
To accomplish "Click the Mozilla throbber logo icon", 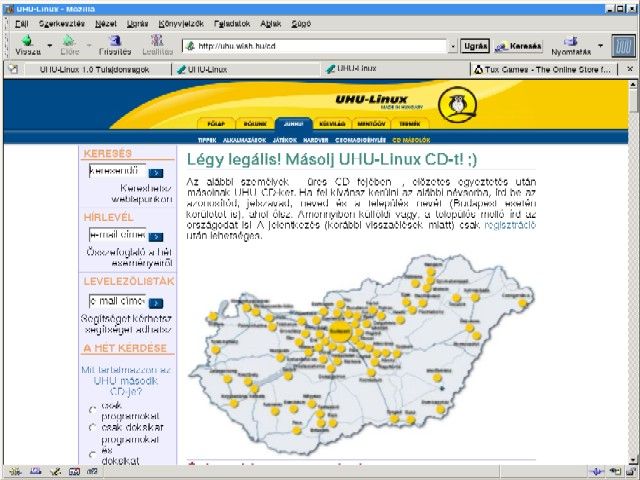I will pyautogui.click(x=623, y=46).
